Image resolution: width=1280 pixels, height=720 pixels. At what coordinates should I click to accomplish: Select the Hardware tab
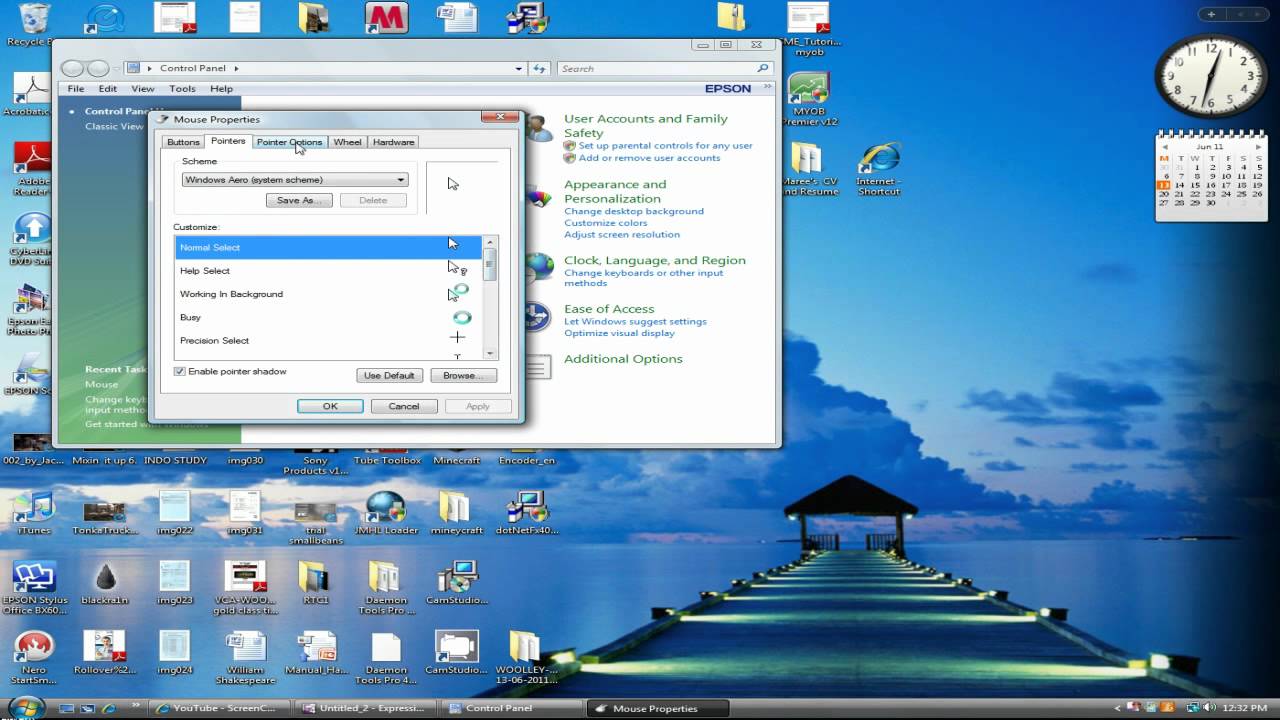393,142
